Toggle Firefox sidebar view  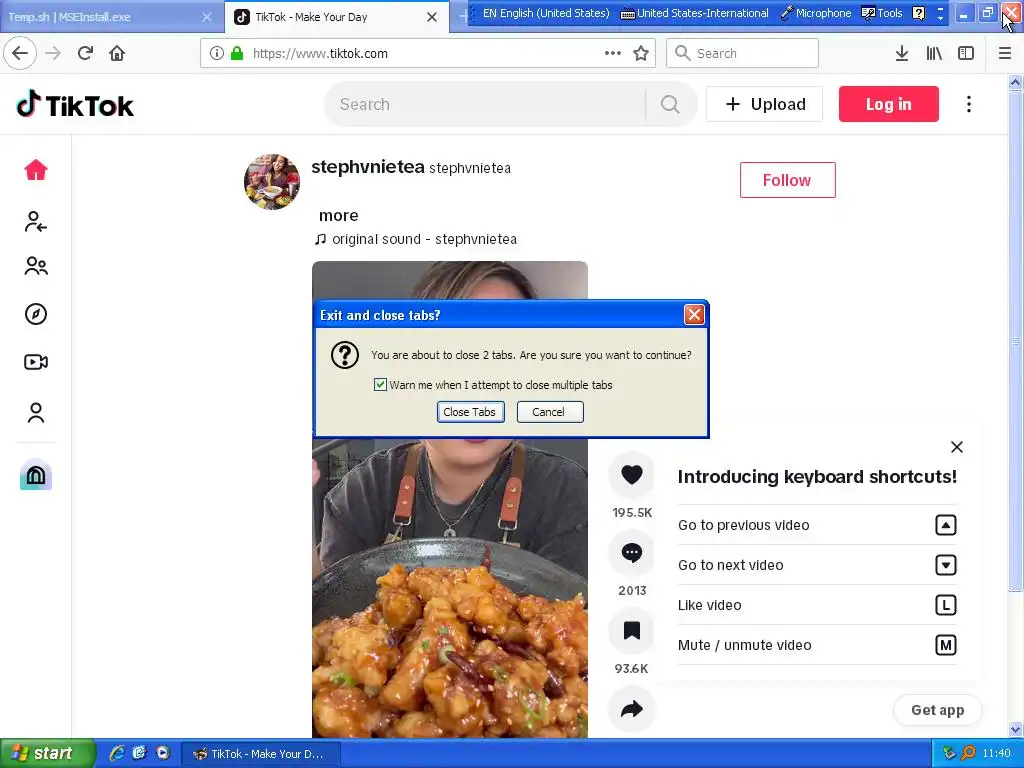(966, 53)
